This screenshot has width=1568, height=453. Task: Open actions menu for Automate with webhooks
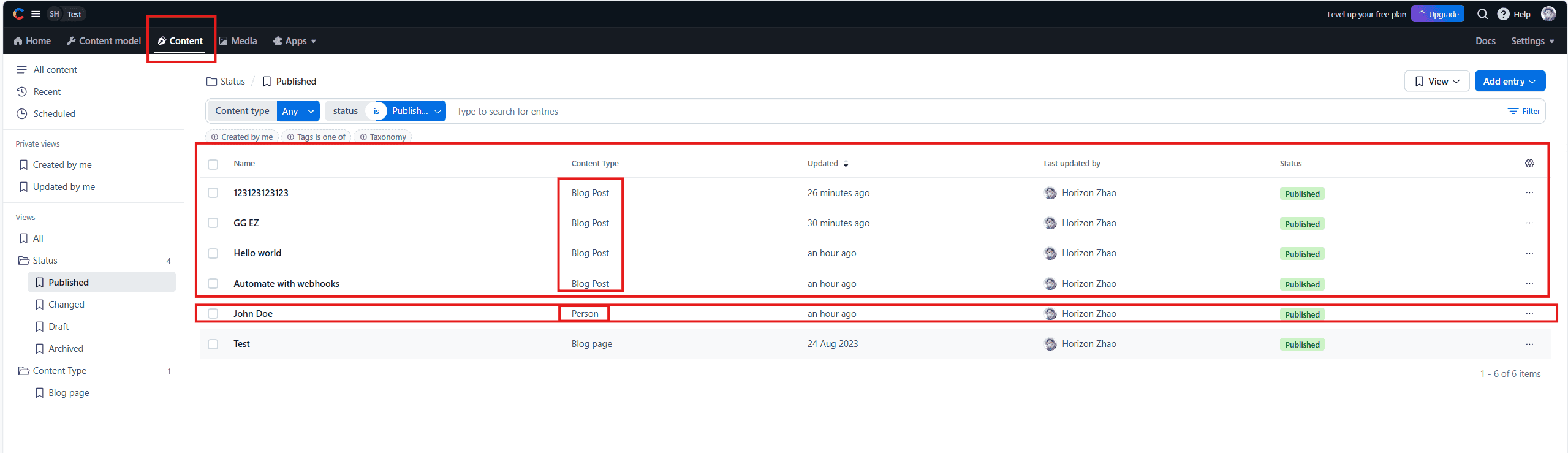pyautogui.click(x=1529, y=283)
